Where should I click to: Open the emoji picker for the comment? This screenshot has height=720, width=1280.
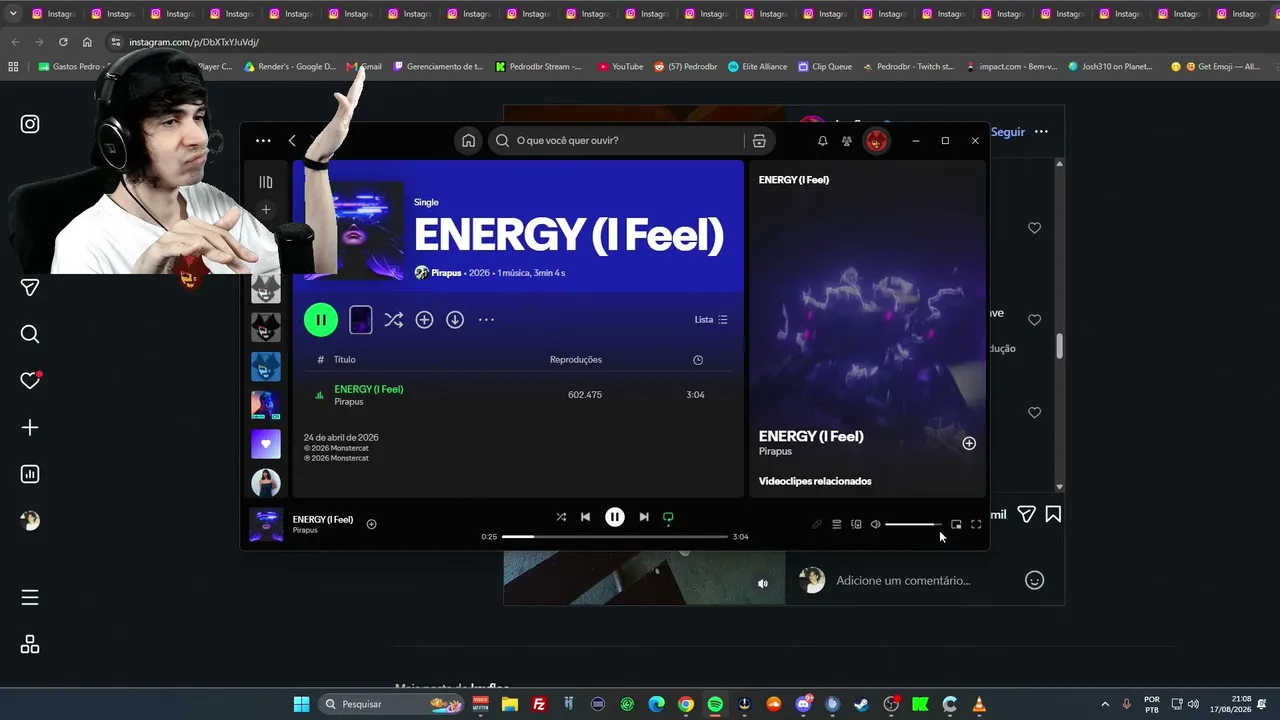point(1034,580)
